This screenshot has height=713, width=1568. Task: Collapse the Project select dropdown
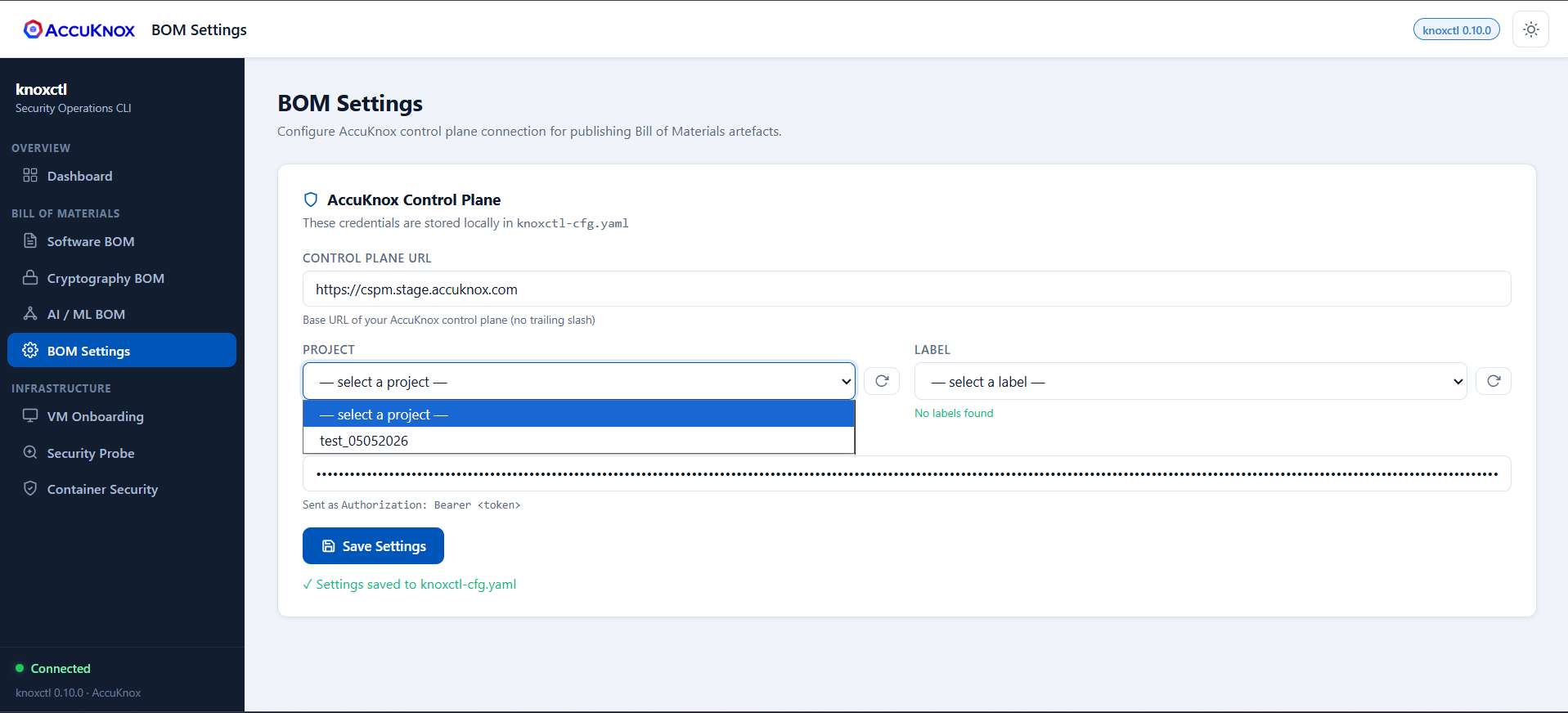(x=579, y=381)
